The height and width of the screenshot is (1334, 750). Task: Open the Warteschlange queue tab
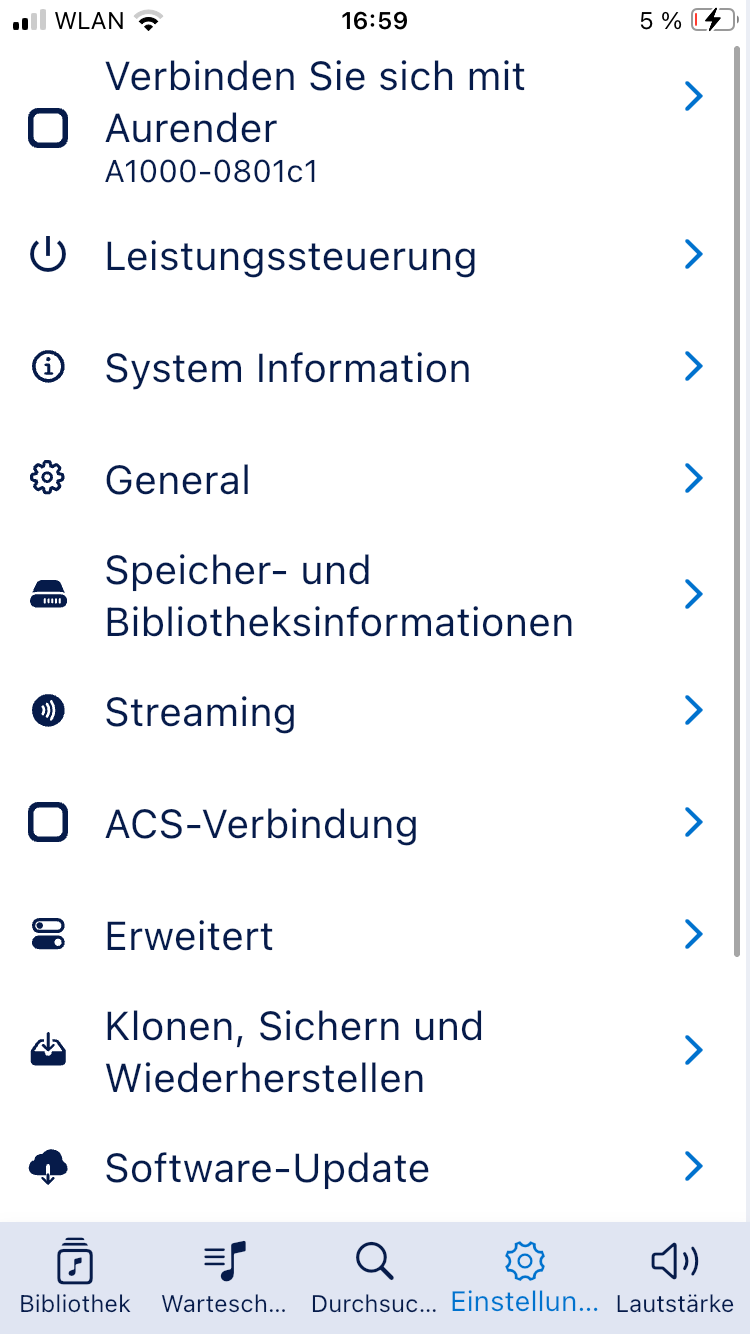224,1276
